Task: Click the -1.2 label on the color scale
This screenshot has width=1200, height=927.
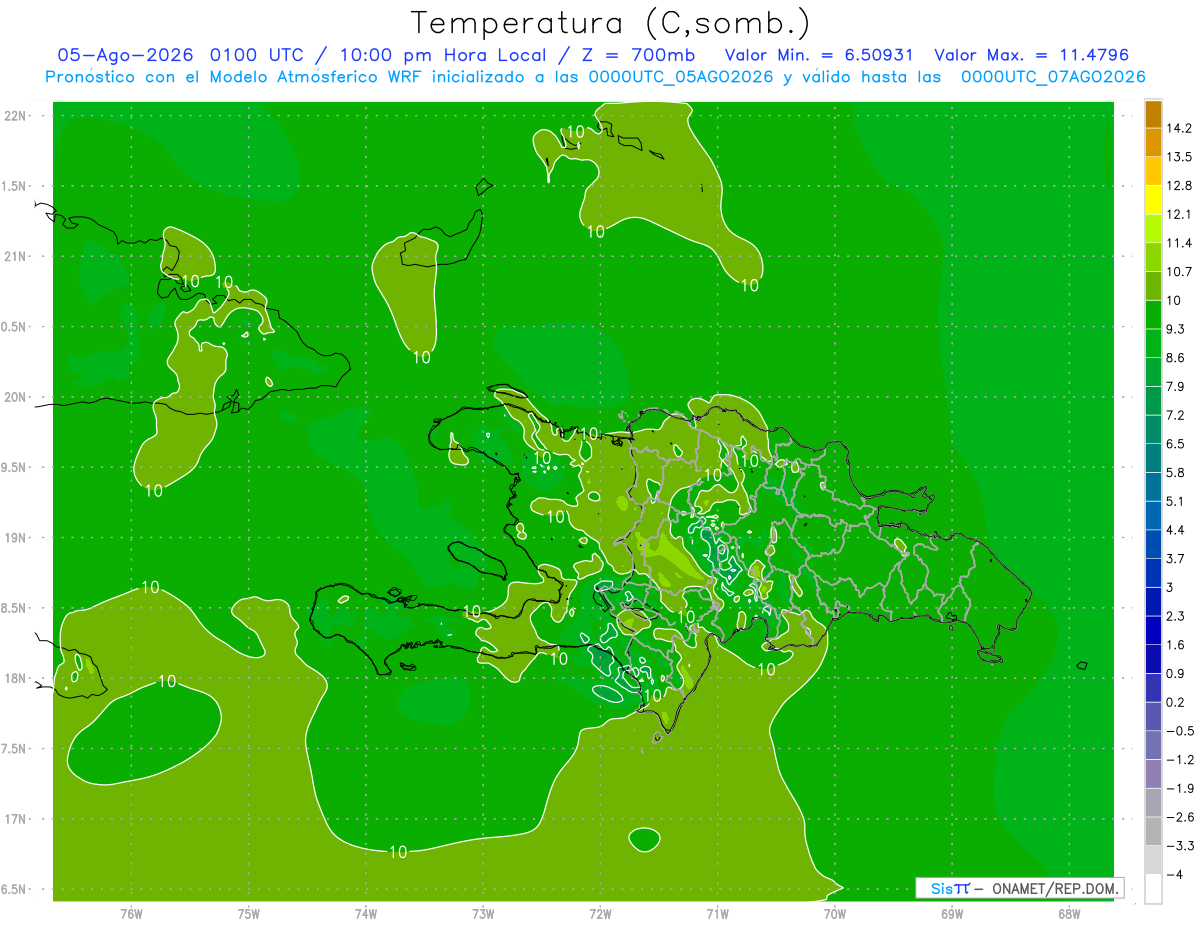Action: [x=1179, y=759]
